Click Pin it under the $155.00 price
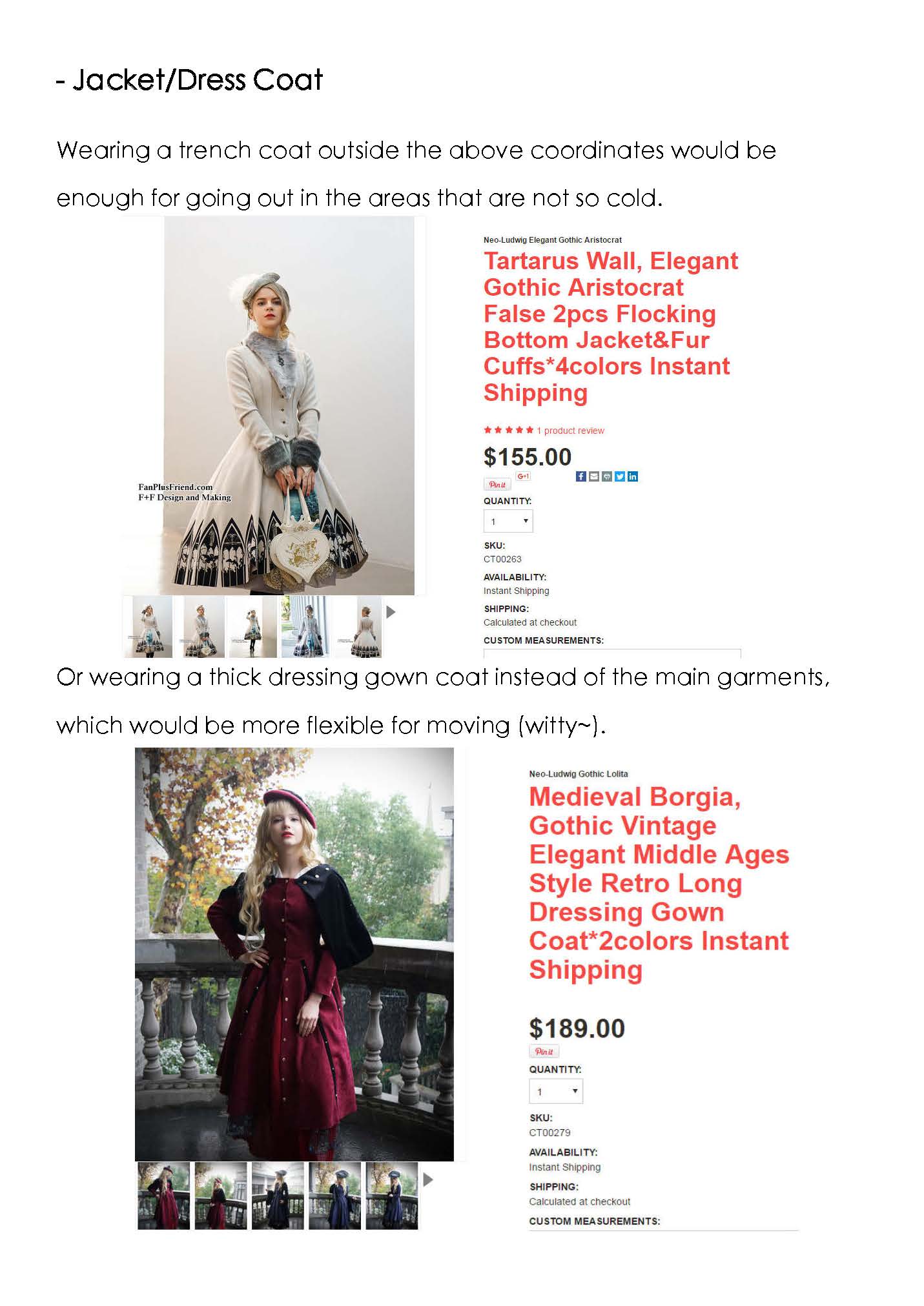924x1306 pixels. pyautogui.click(x=497, y=484)
